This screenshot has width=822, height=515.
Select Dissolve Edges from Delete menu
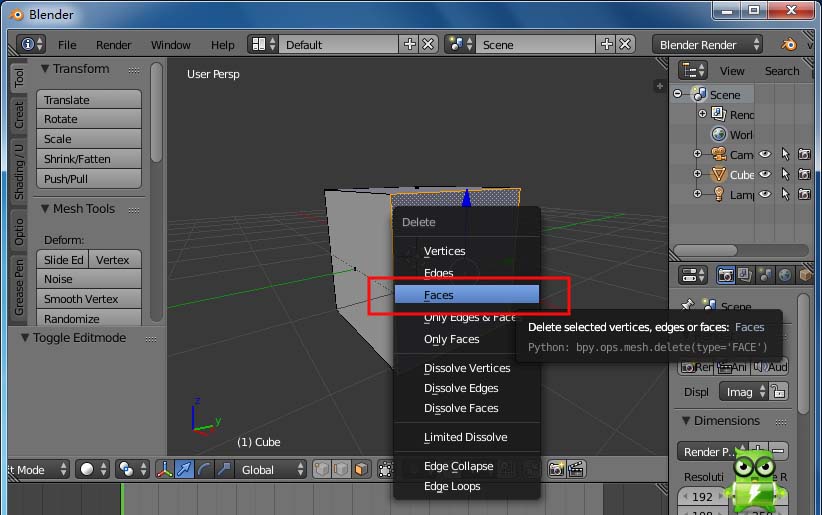[x=461, y=388]
